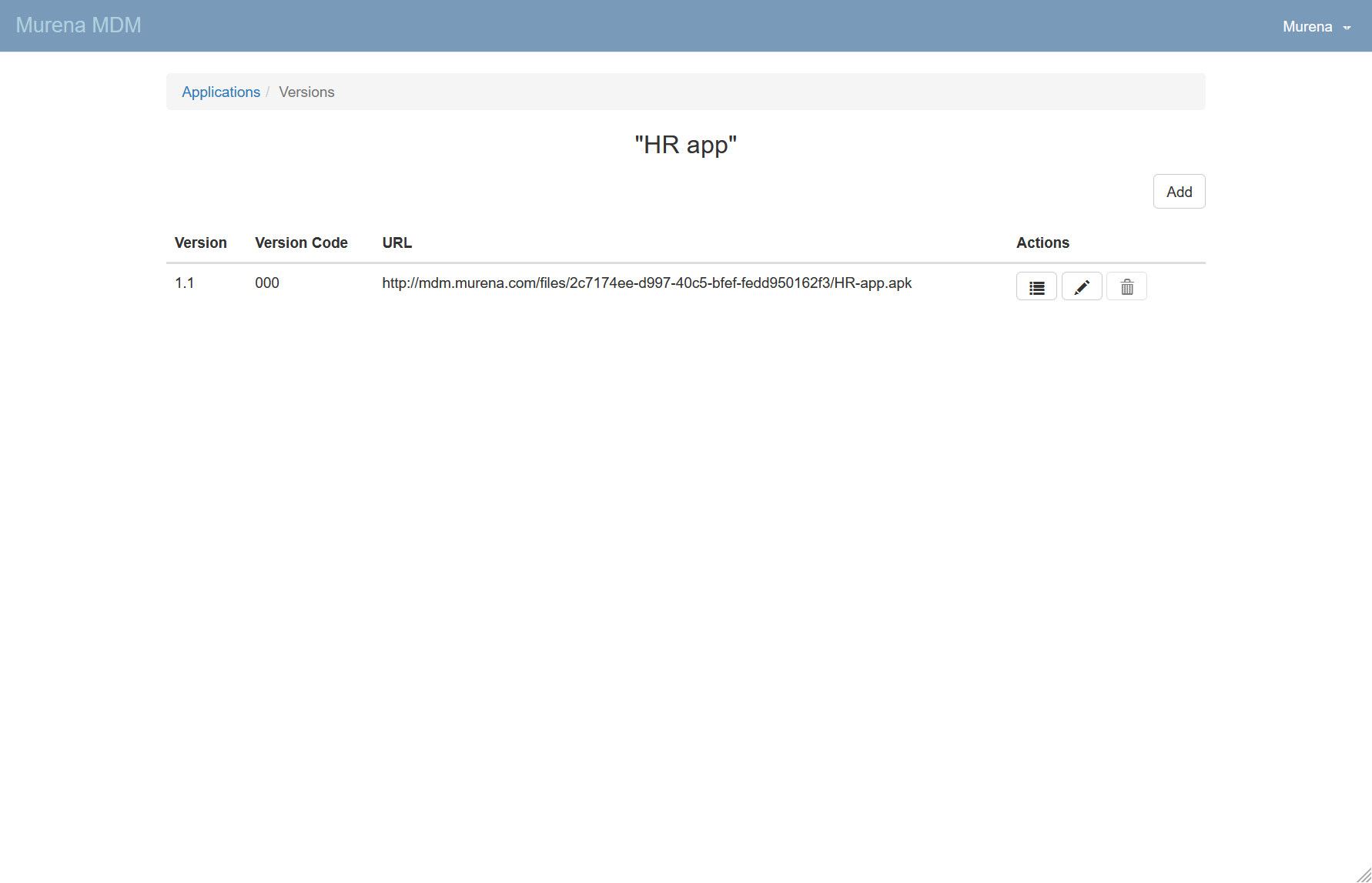This screenshot has width=1372, height=883.
Task: Click the Actions column header
Action: [x=1042, y=242]
